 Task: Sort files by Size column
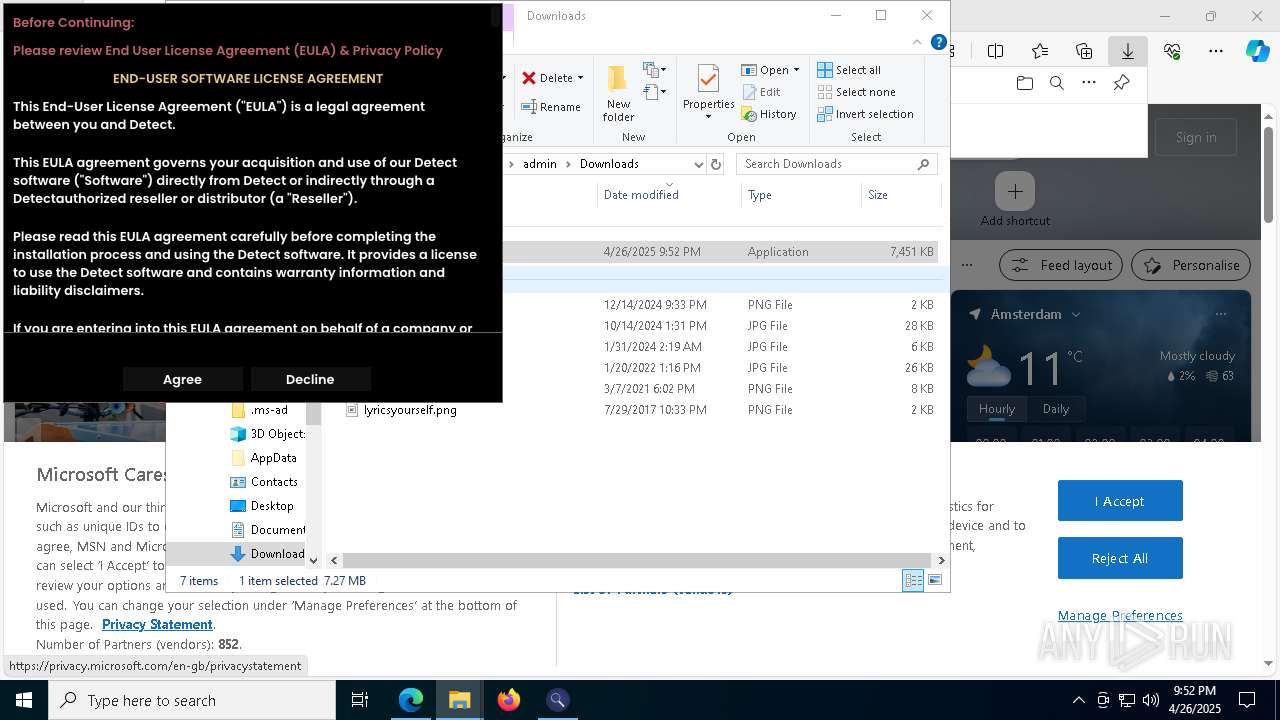(900, 195)
